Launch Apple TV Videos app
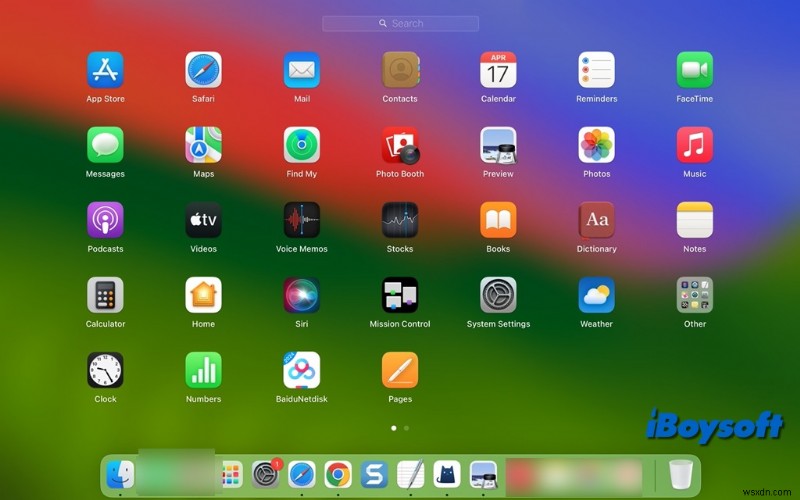800x500 pixels. pyautogui.click(x=204, y=220)
